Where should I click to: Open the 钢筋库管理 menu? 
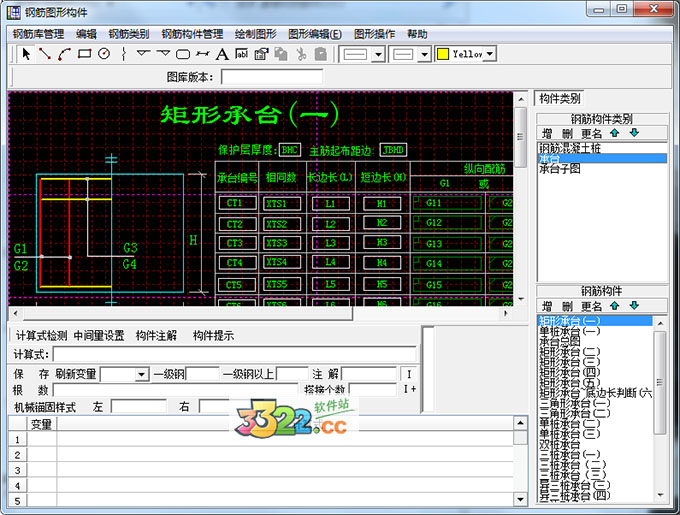(38, 33)
